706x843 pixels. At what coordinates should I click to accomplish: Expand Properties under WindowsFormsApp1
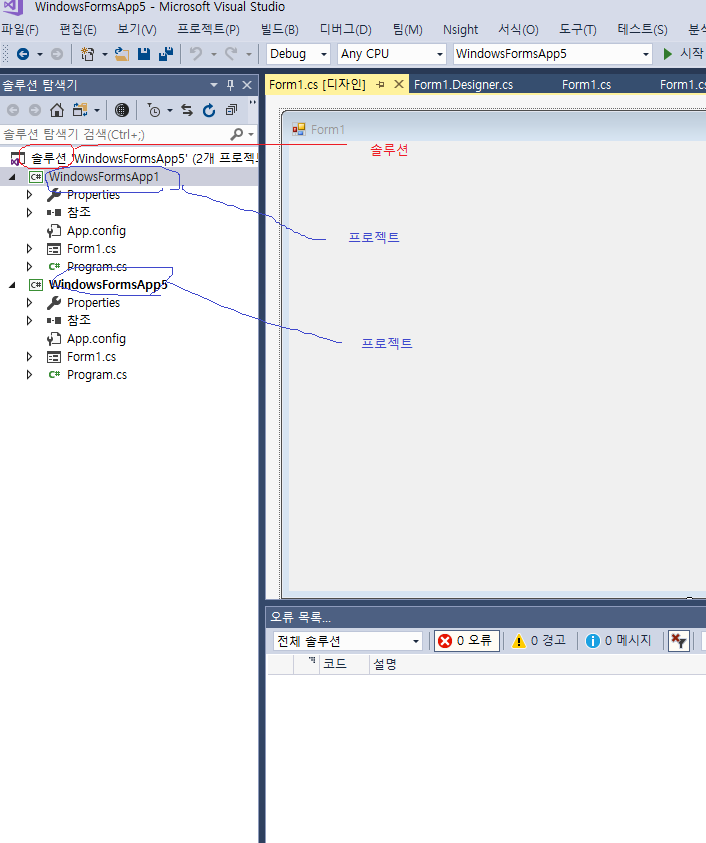click(x=29, y=195)
